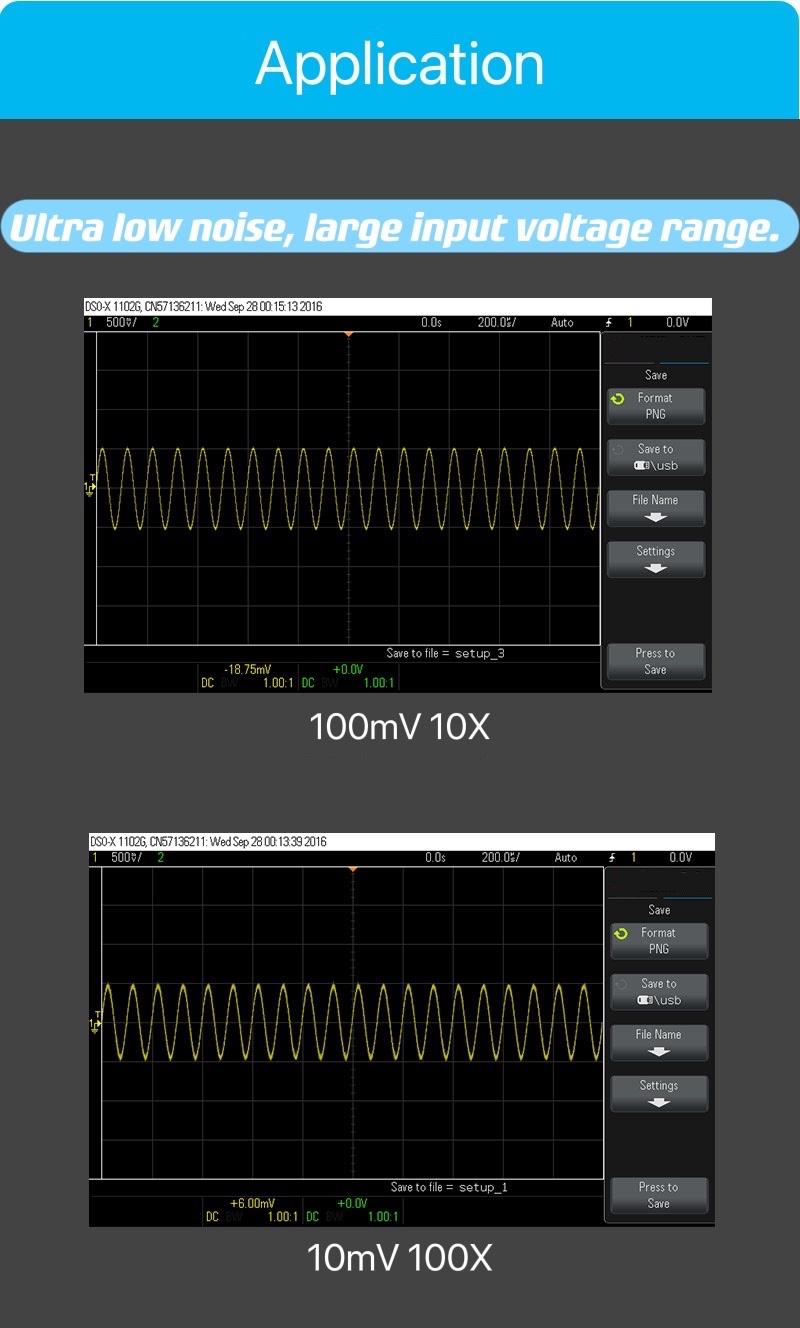Click channel 1 ground marker beside bottom waveform

pyautogui.click(x=93, y=1023)
